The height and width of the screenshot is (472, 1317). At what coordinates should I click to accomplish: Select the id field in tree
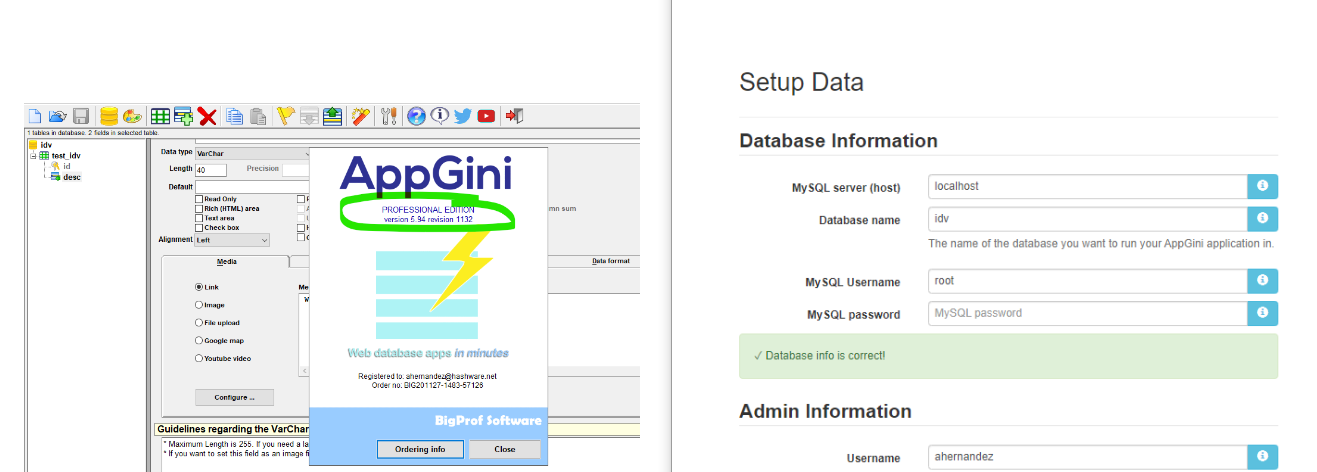66,166
